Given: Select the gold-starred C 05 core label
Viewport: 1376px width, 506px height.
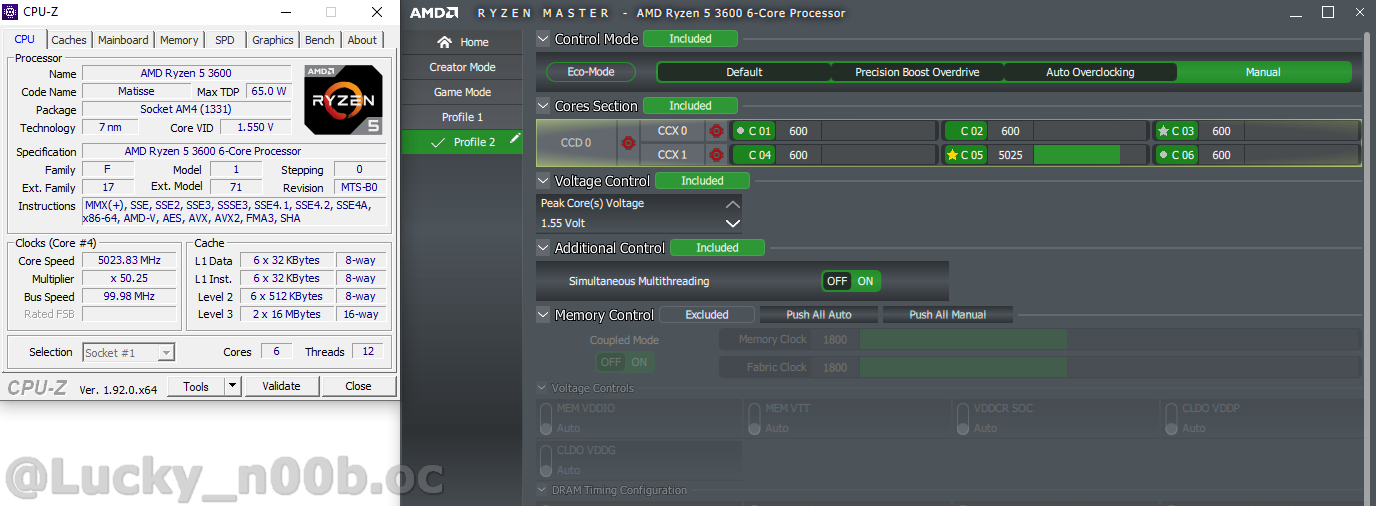Looking at the screenshot, I should coord(965,155).
